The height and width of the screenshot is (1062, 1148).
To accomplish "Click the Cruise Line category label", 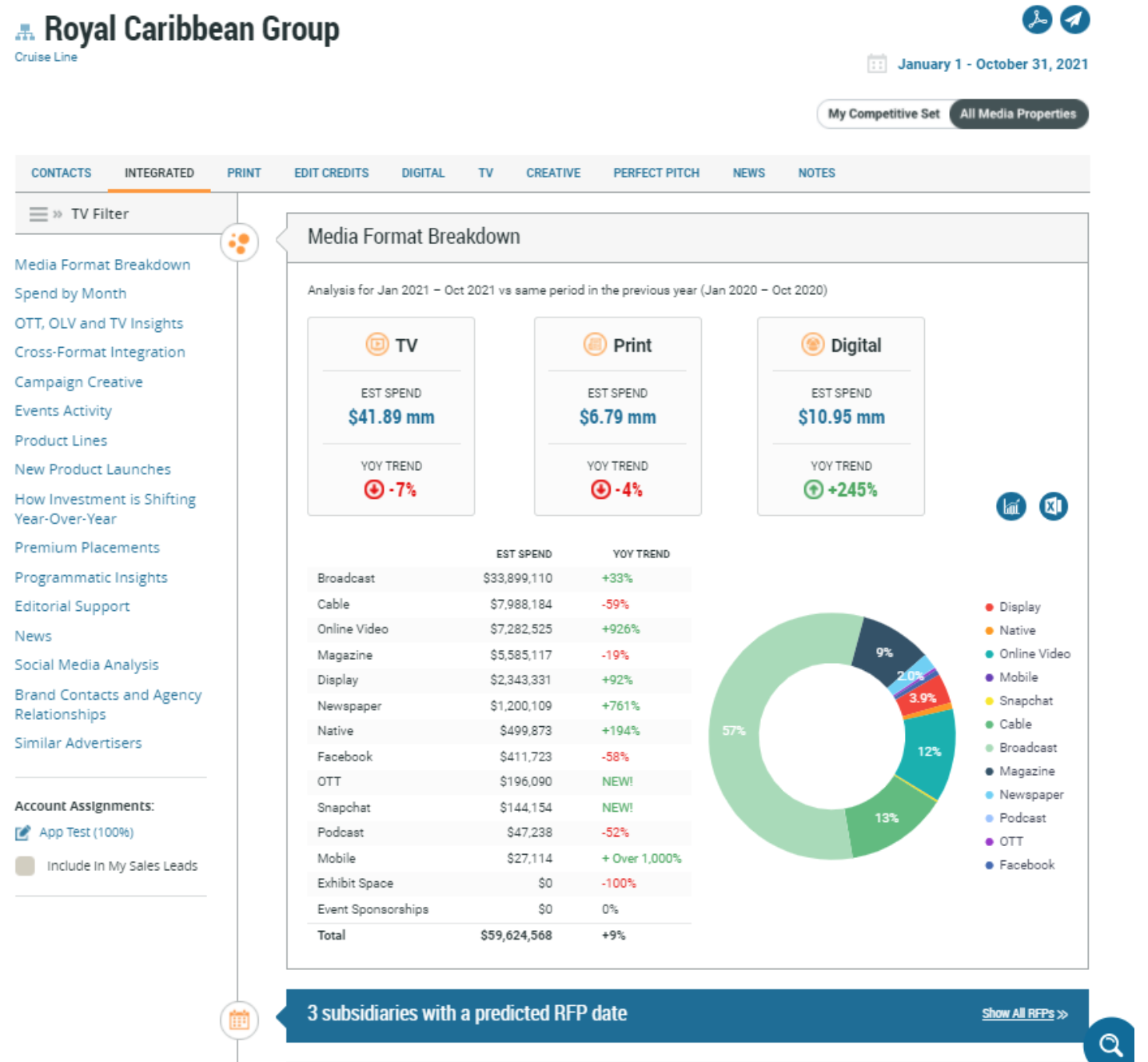I will point(46,57).
